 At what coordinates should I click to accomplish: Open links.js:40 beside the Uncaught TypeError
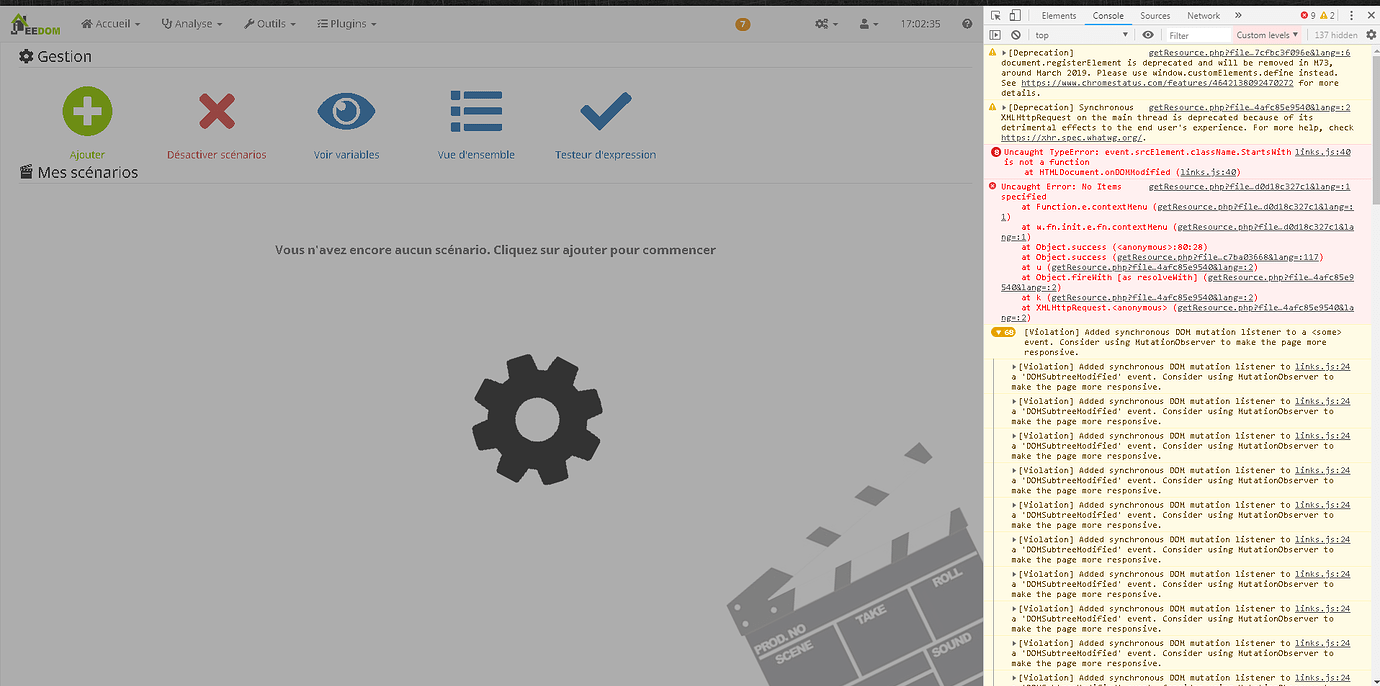tap(1322, 152)
